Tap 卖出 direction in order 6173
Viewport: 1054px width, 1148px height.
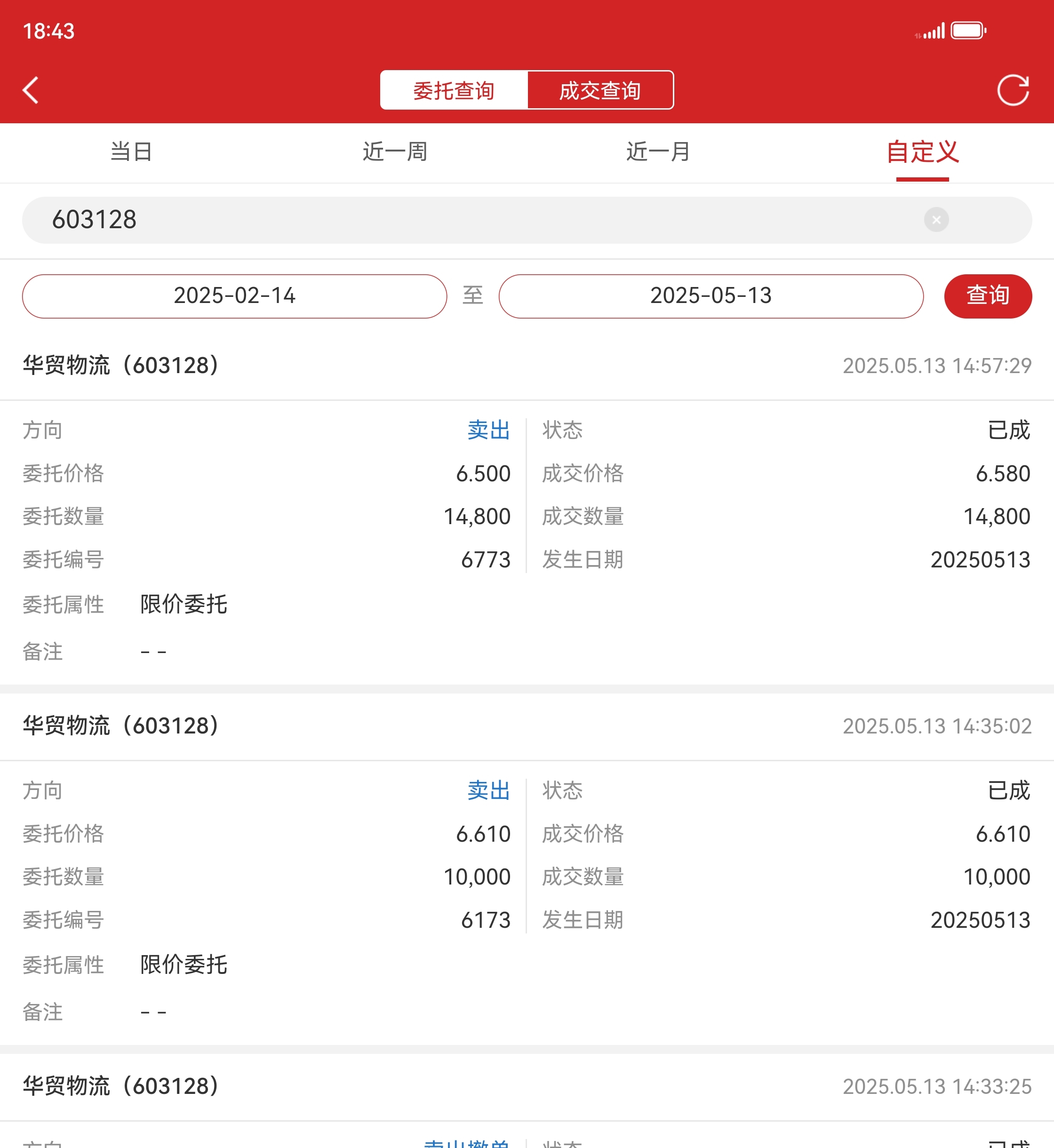click(489, 790)
